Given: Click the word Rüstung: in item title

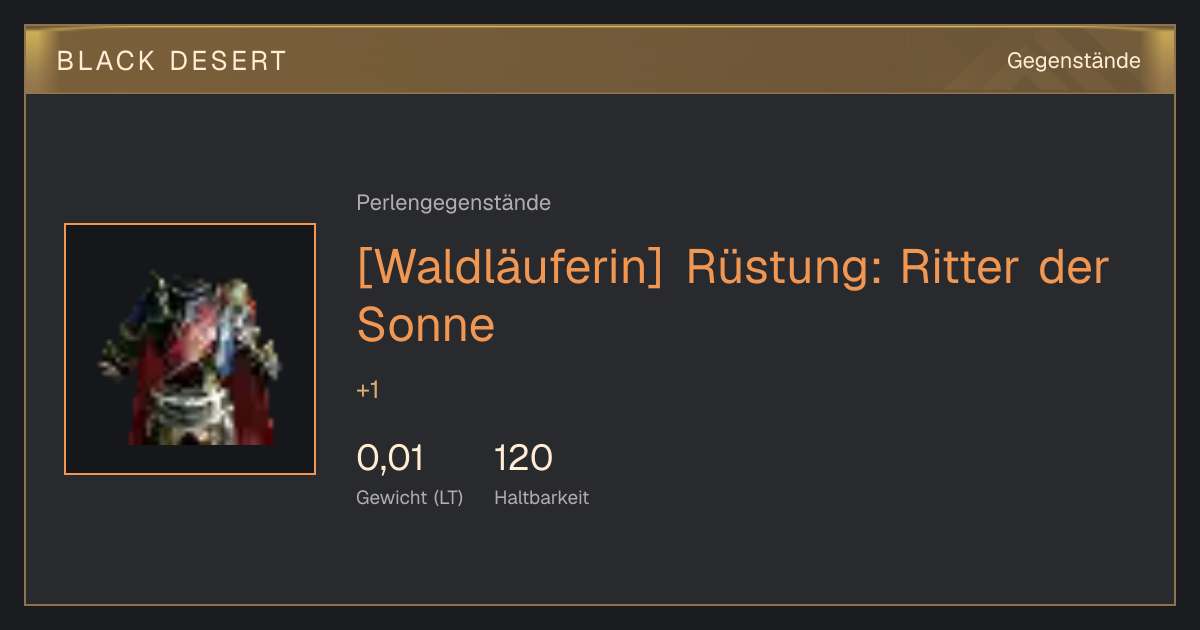Looking at the screenshot, I should click(x=783, y=269).
